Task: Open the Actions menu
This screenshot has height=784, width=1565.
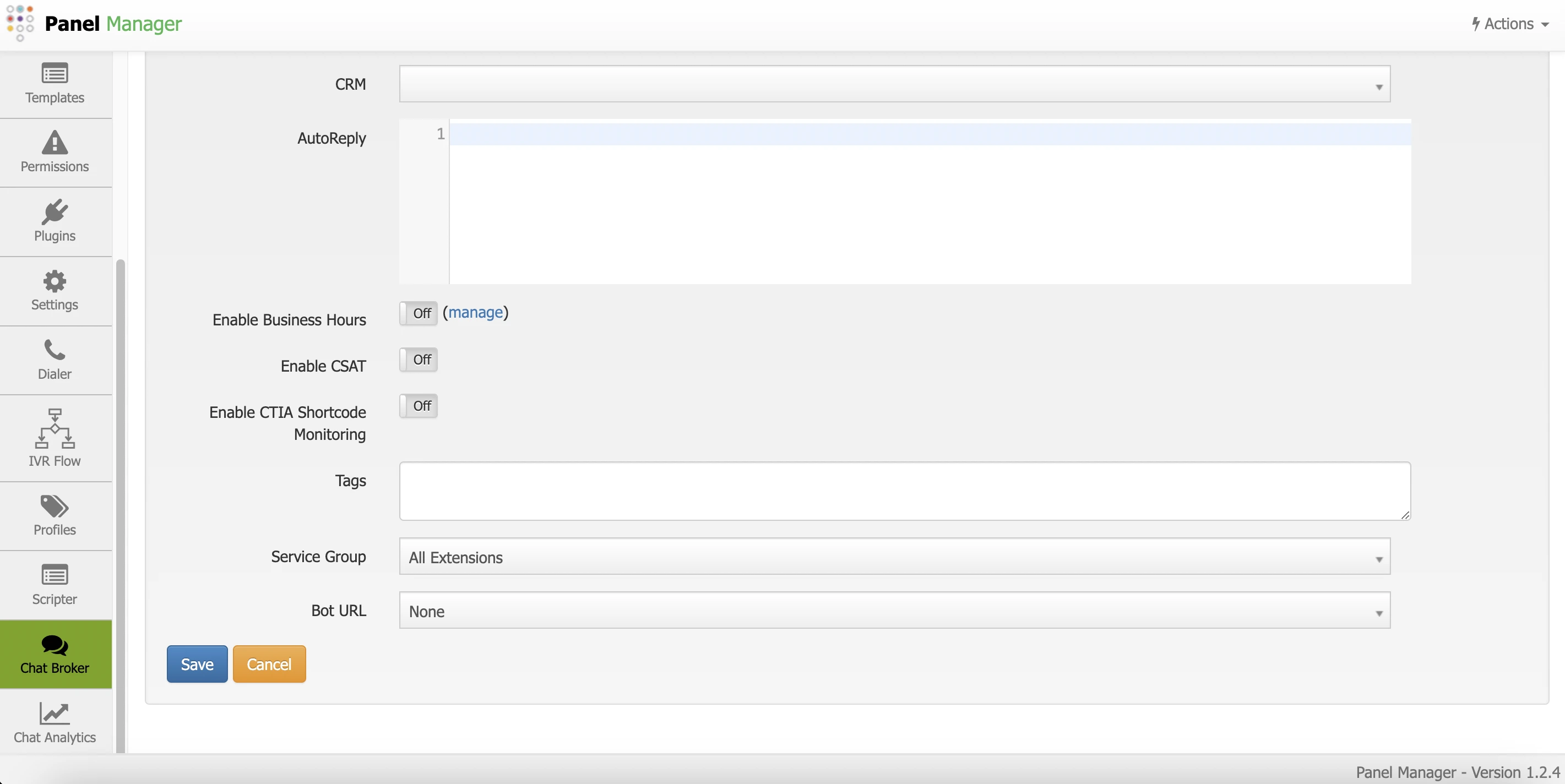Action: pyautogui.click(x=1509, y=24)
